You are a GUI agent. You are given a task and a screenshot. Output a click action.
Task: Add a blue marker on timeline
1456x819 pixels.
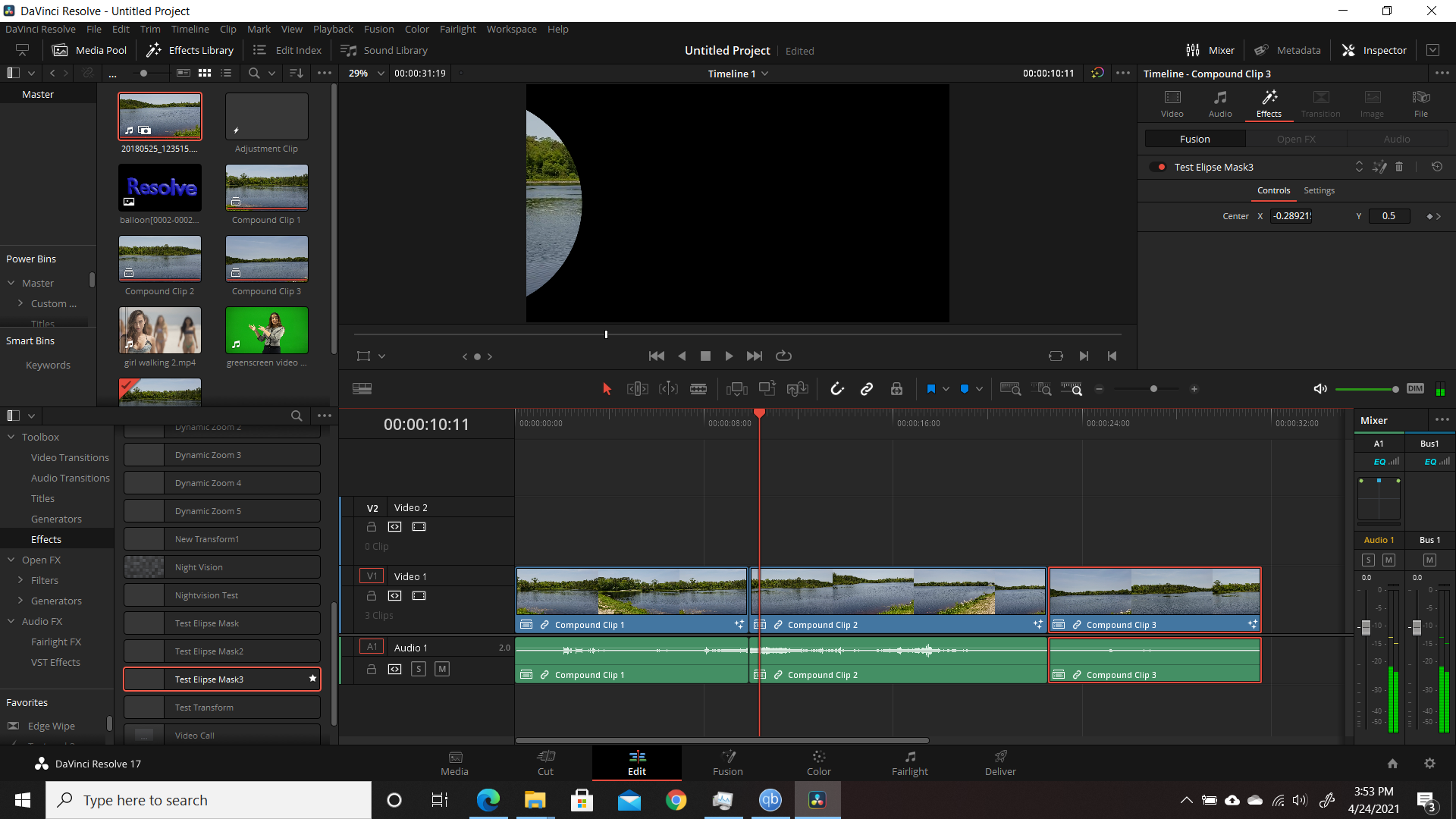click(x=965, y=389)
